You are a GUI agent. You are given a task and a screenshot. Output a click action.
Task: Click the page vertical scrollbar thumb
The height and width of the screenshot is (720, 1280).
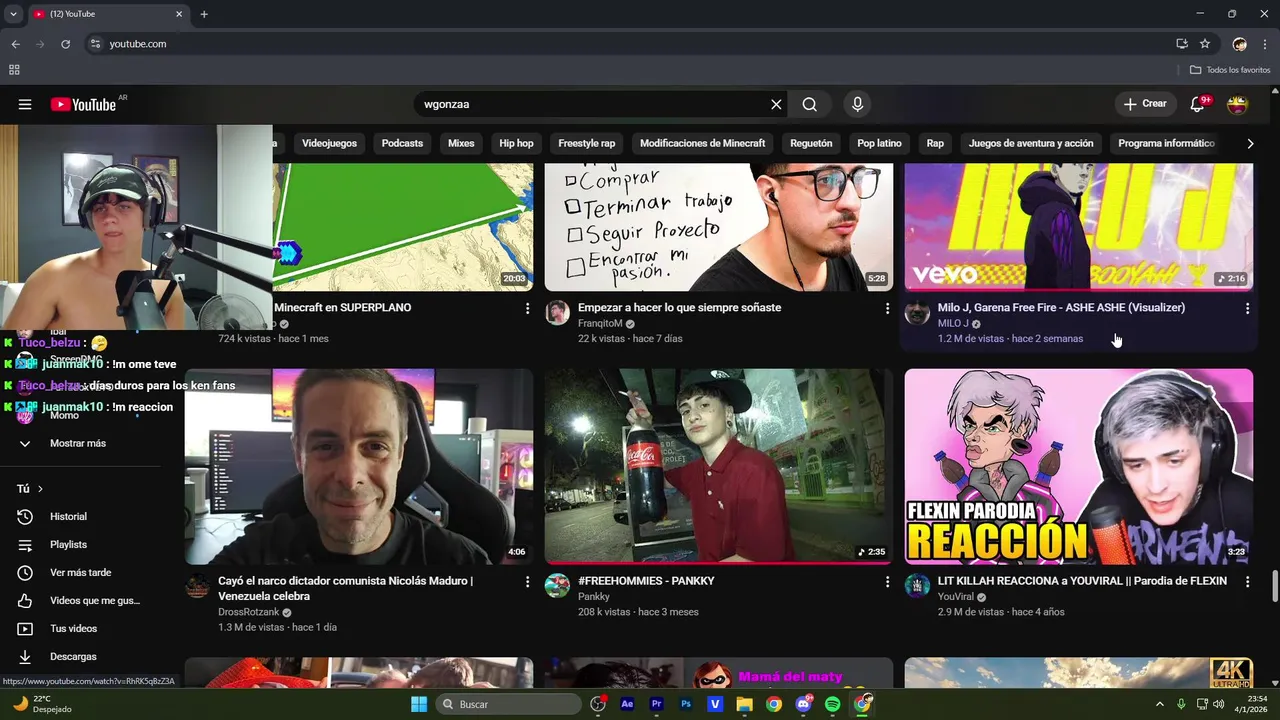[1274, 586]
